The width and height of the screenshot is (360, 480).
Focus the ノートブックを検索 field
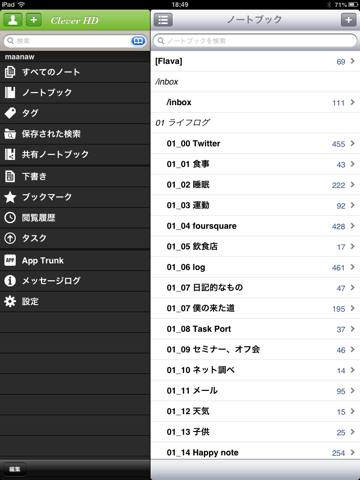255,41
